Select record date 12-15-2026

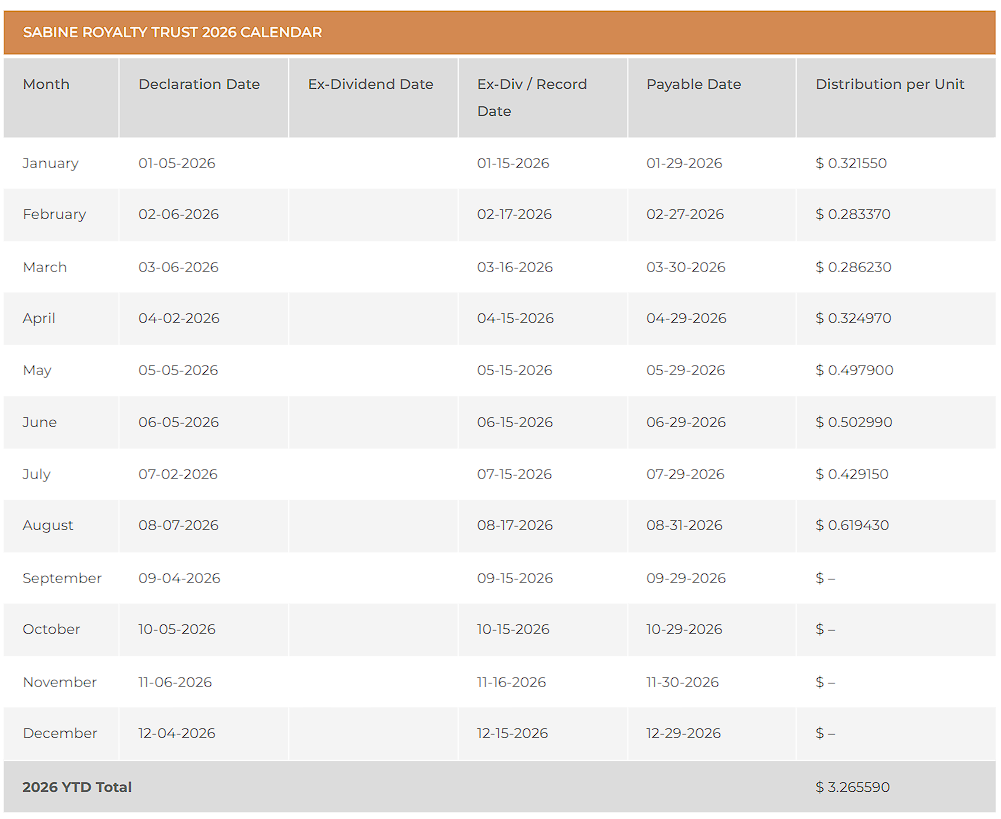click(x=513, y=733)
